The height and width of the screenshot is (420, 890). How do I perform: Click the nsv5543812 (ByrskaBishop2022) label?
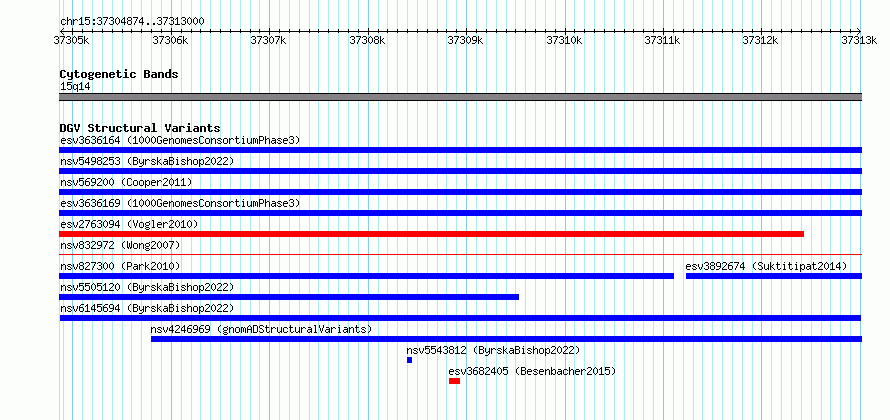[493, 350]
